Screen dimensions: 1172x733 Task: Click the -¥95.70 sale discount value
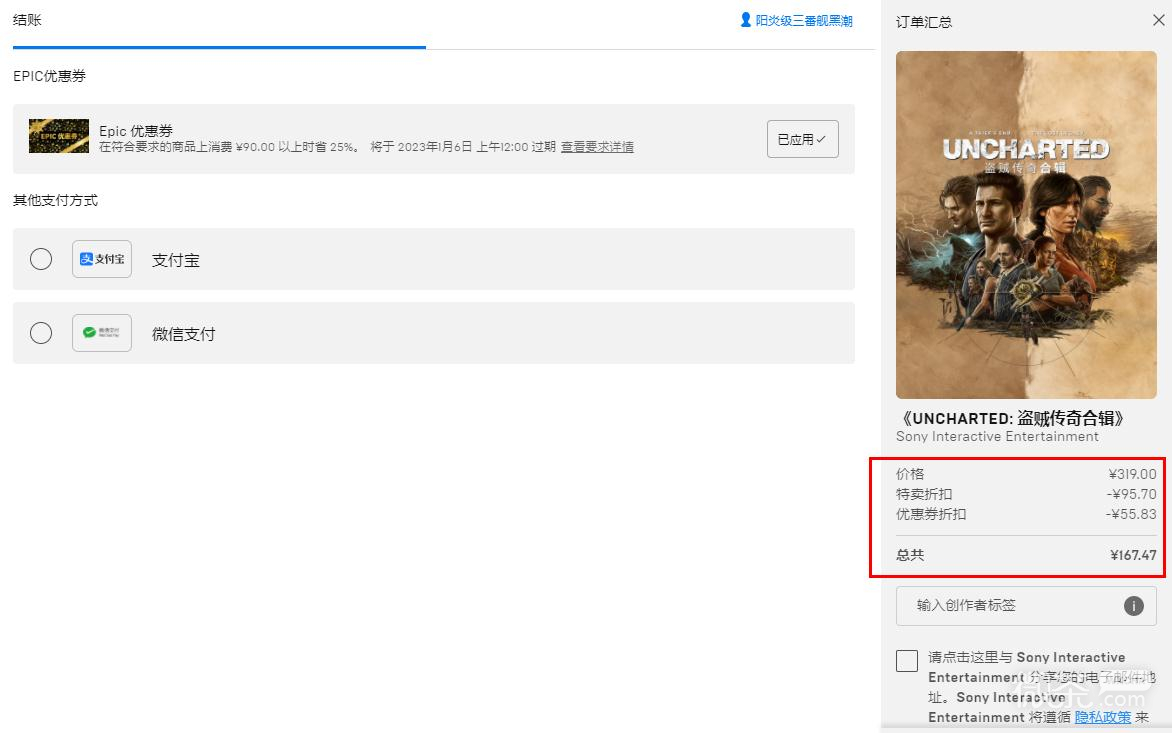point(1131,494)
